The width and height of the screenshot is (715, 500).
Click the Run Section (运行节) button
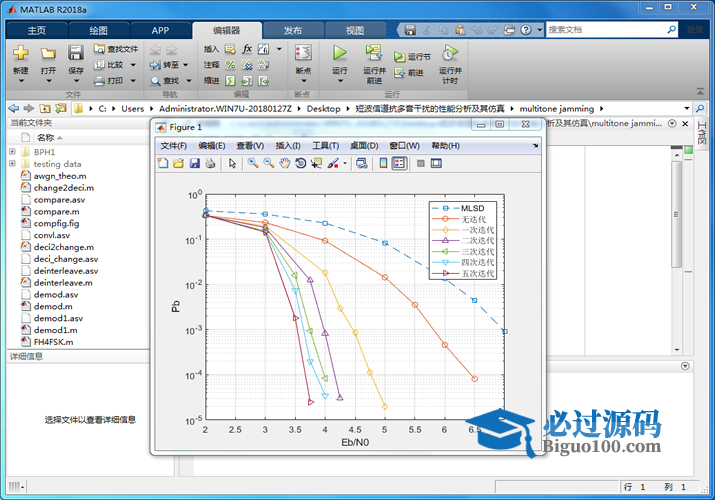(x=413, y=57)
